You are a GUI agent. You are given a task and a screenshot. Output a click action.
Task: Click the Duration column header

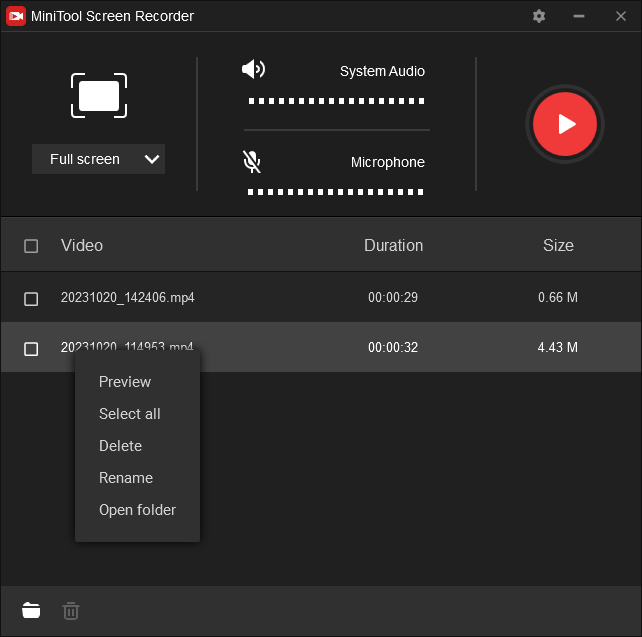coord(393,245)
